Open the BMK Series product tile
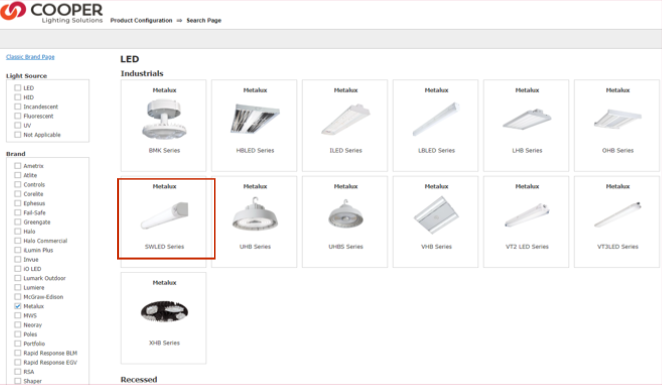This screenshot has width=662, height=385. (x=164, y=125)
